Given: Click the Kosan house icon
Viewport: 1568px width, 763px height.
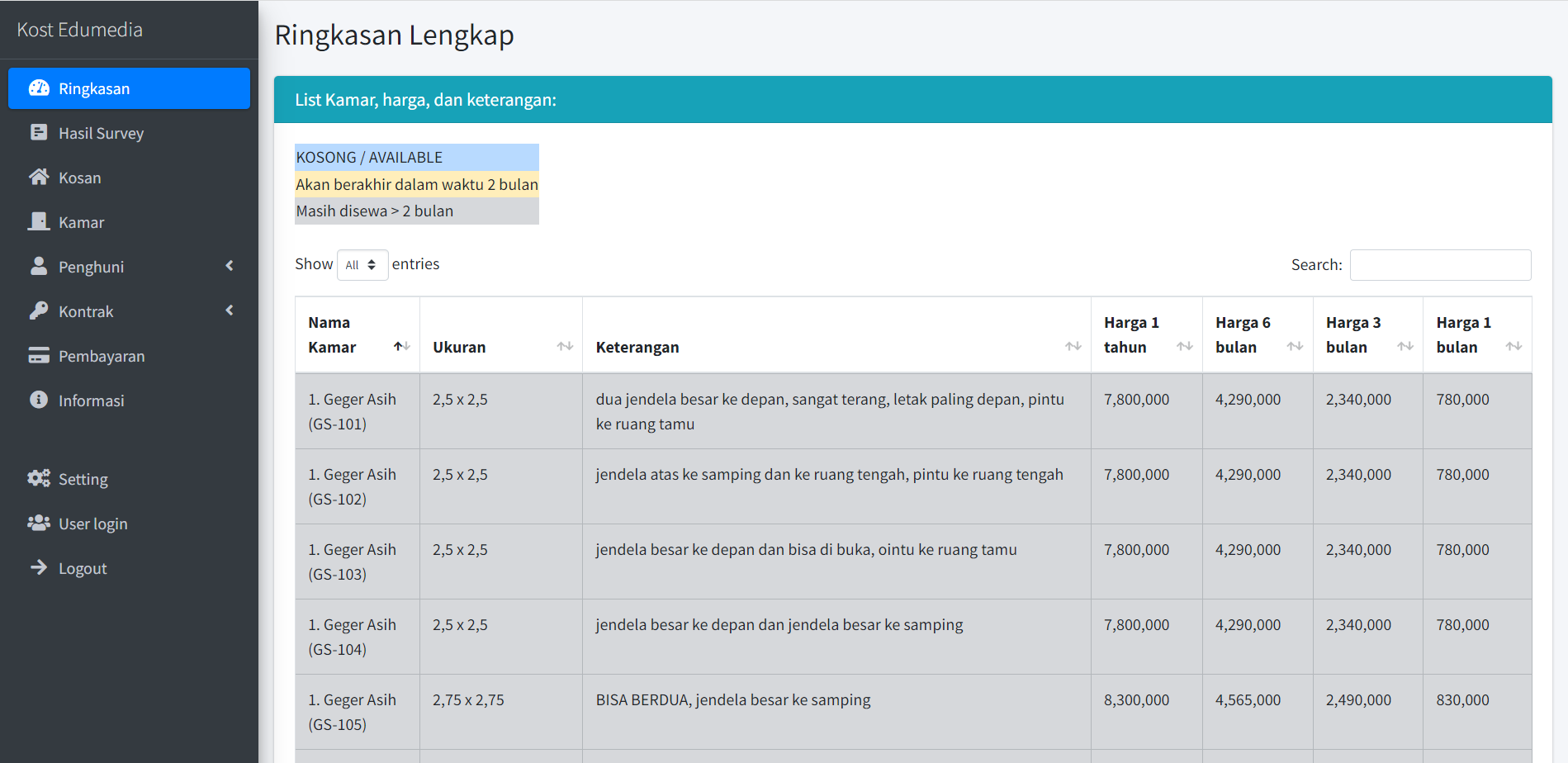Looking at the screenshot, I should [39, 178].
